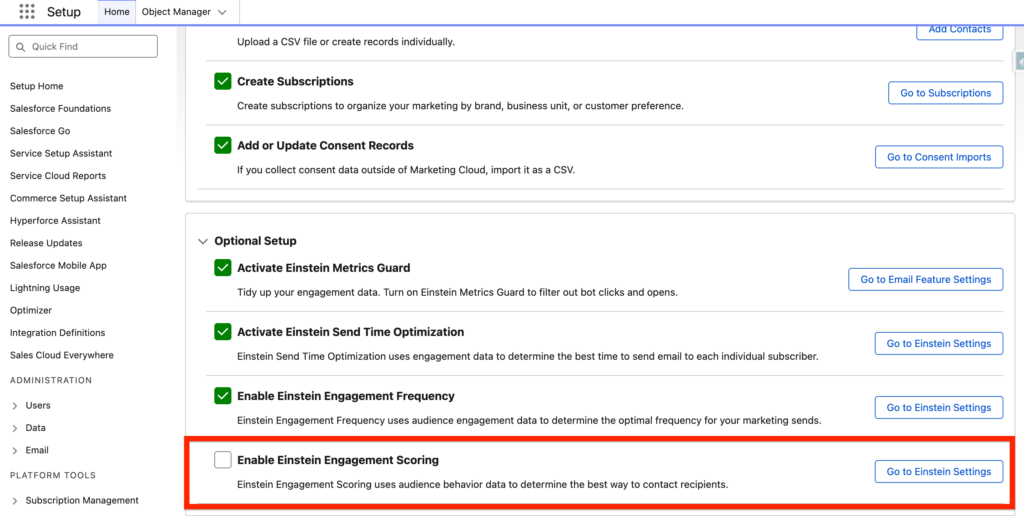Toggle the Create Subscriptions checkmark

pos(223,81)
